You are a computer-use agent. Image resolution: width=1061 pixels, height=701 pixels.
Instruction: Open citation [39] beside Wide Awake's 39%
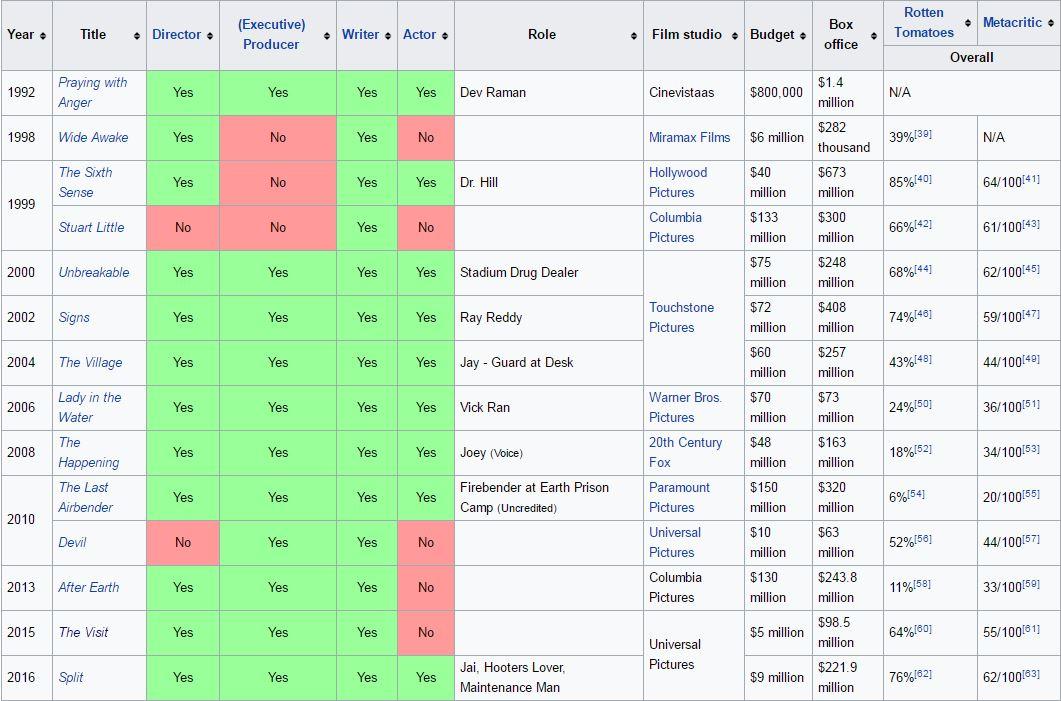pos(923,134)
